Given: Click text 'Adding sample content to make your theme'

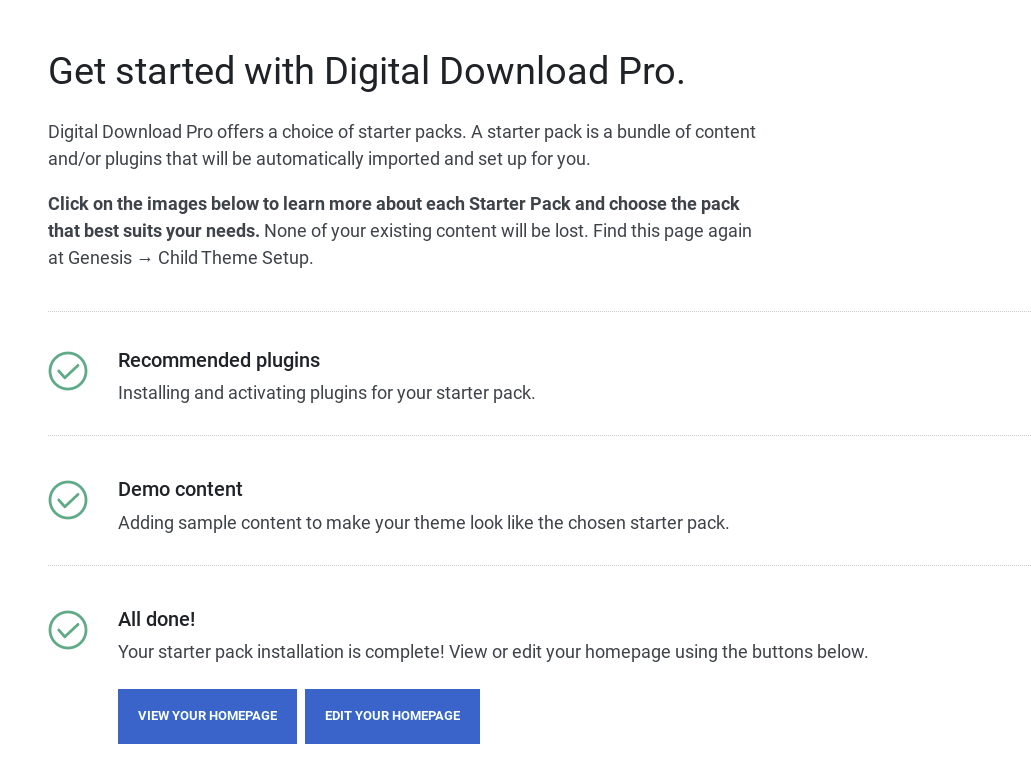Looking at the screenshot, I should click(293, 523).
